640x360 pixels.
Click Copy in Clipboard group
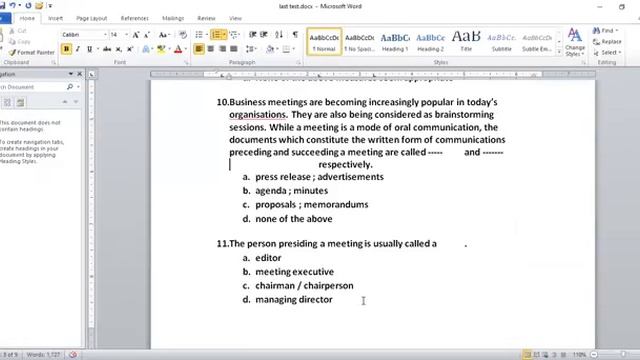coord(20,42)
